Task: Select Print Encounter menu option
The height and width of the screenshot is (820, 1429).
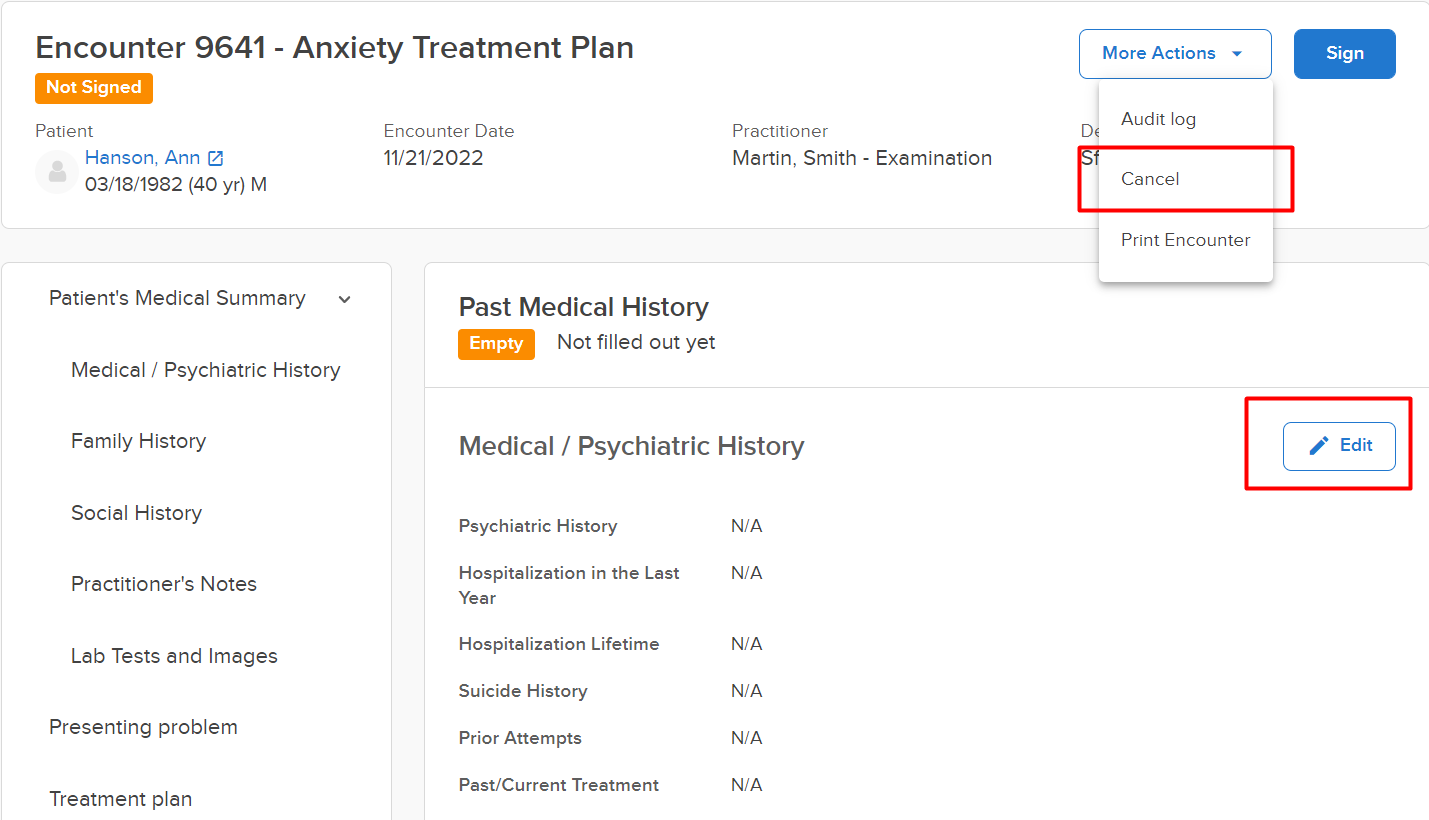Action: (1185, 240)
